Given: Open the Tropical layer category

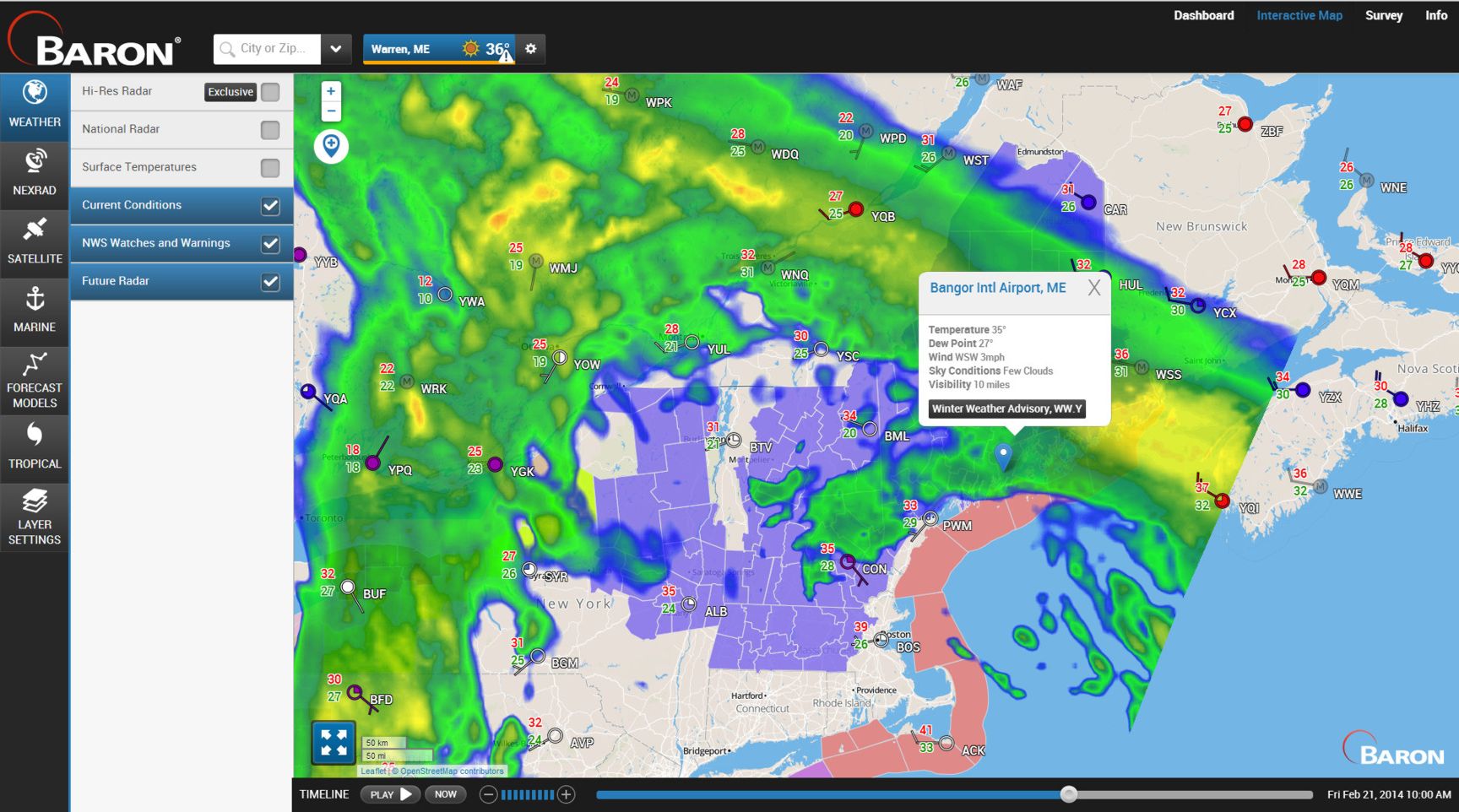Looking at the screenshot, I should (x=35, y=448).
